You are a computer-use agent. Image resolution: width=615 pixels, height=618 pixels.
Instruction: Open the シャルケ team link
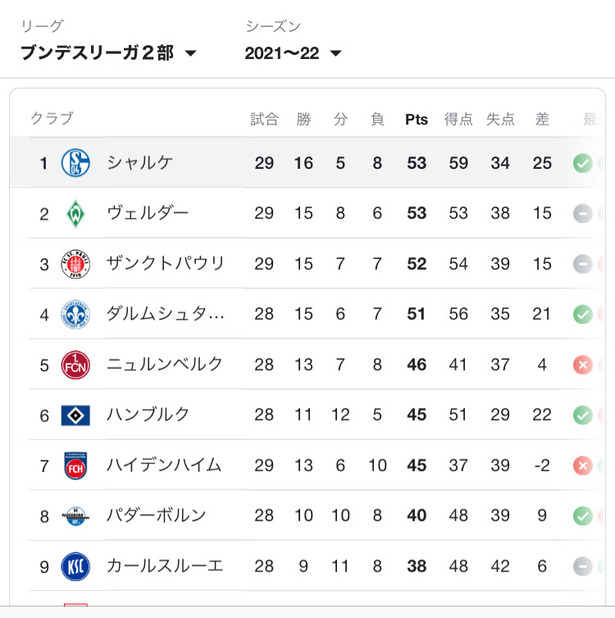[140, 163]
